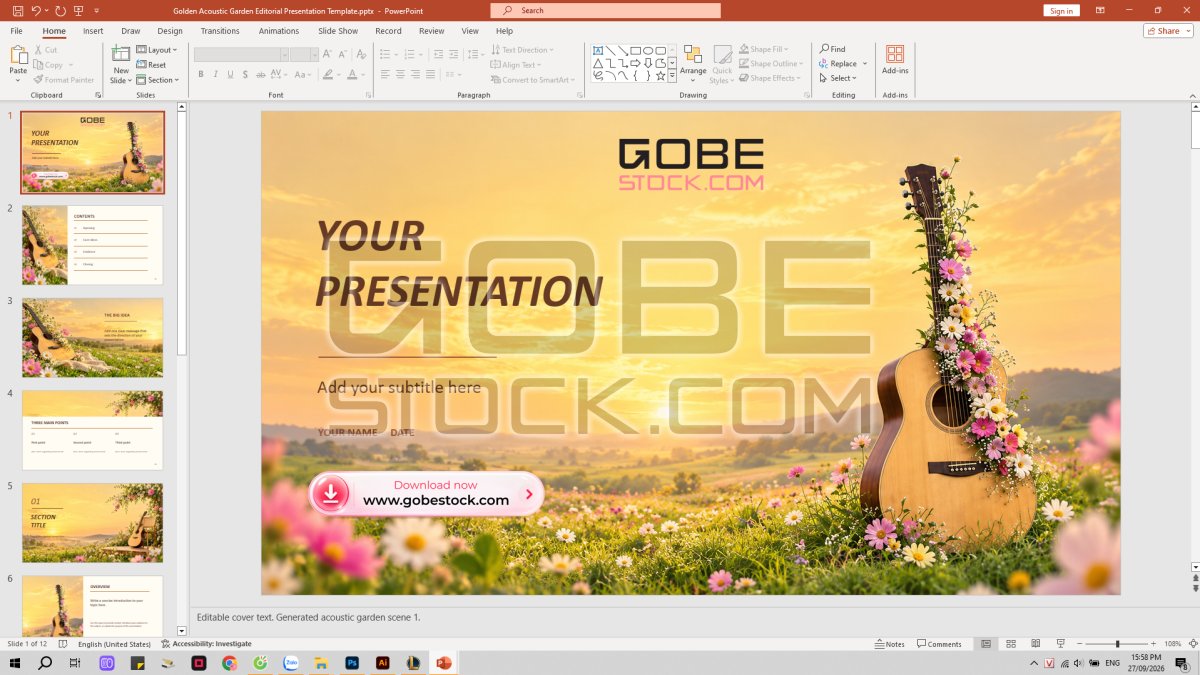Open the File menu
This screenshot has height=675, width=1200.
click(17, 31)
